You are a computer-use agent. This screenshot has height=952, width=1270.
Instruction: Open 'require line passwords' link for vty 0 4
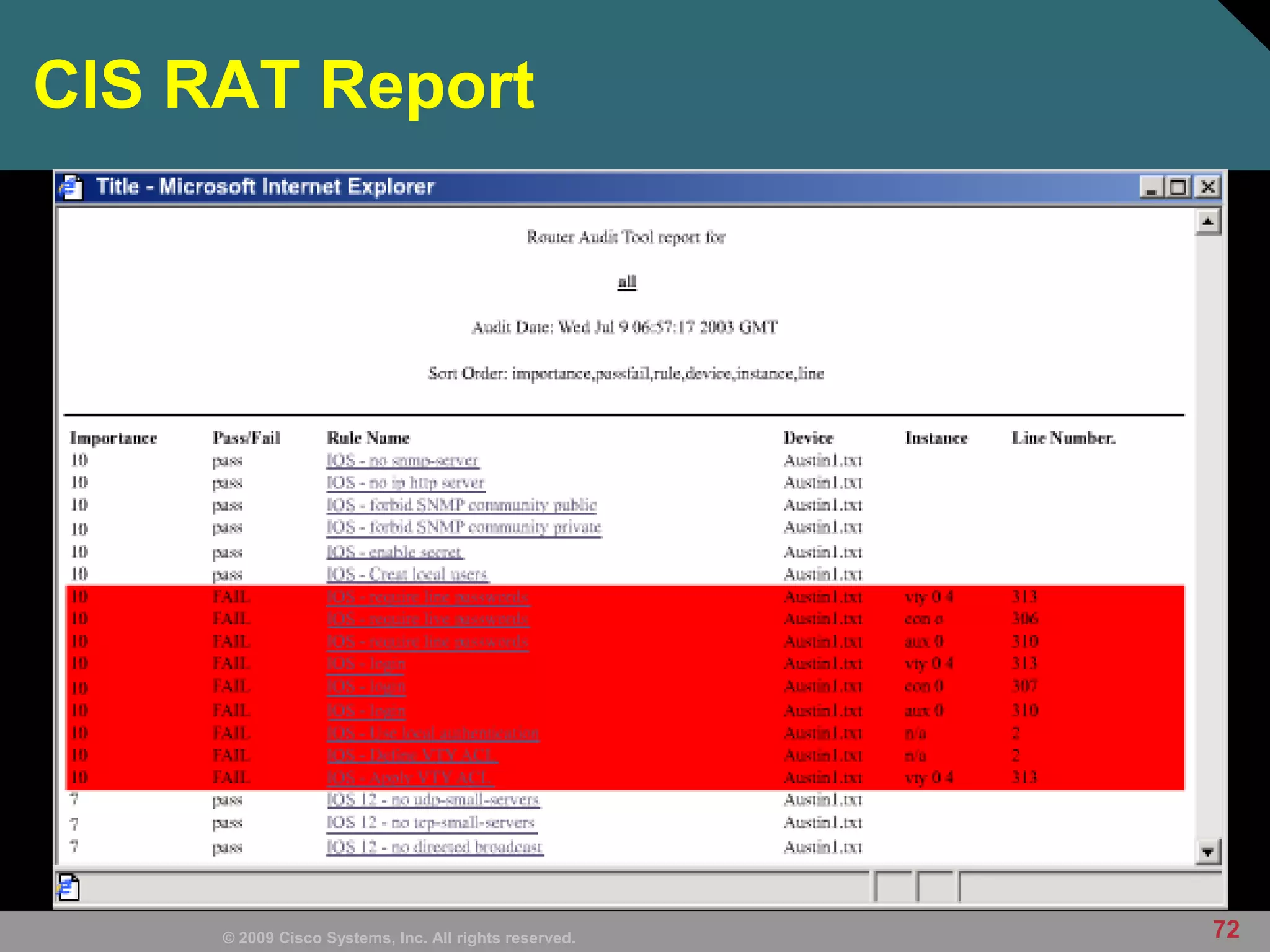(427, 597)
